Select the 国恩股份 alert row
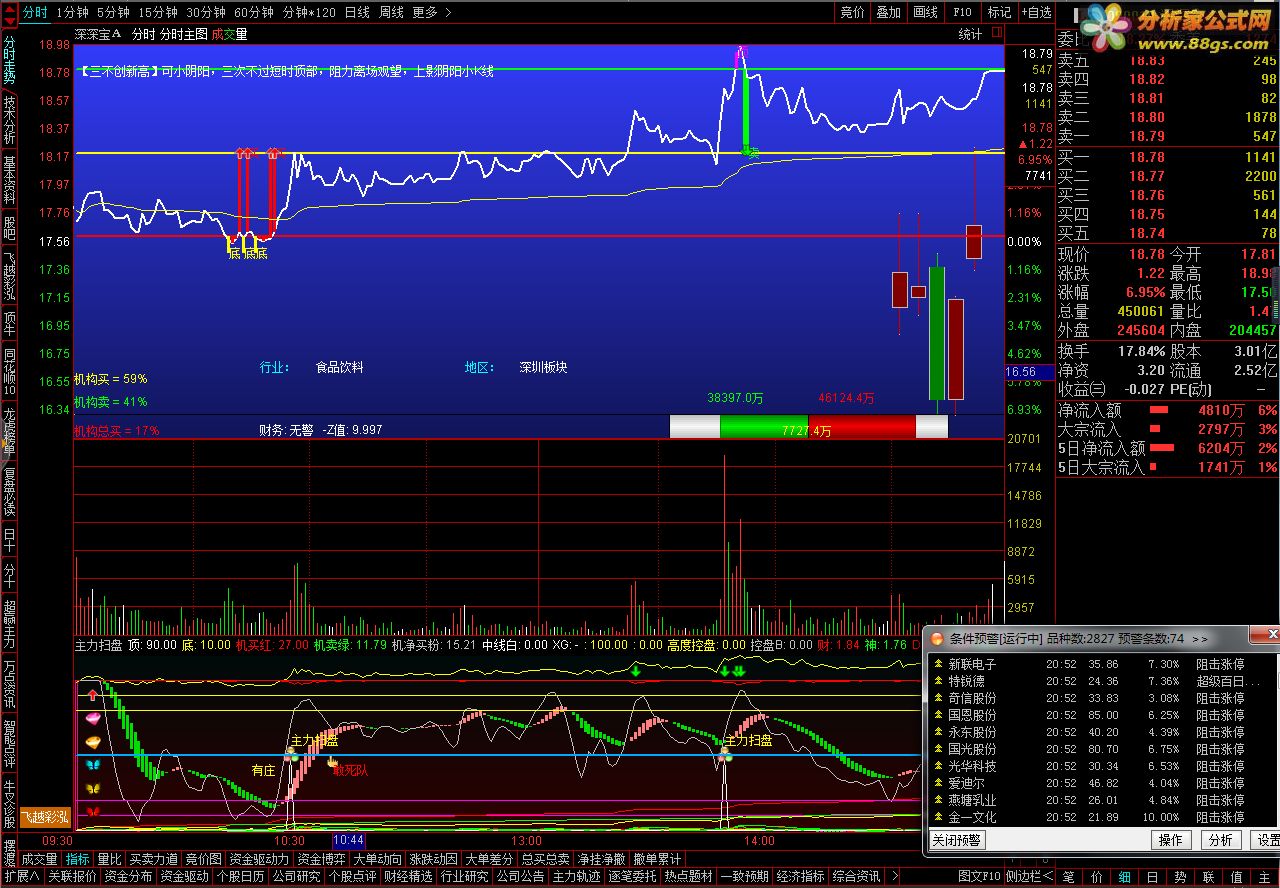Image resolution: width=1280 pixels, height=888 pixels. pos(1102,715)
